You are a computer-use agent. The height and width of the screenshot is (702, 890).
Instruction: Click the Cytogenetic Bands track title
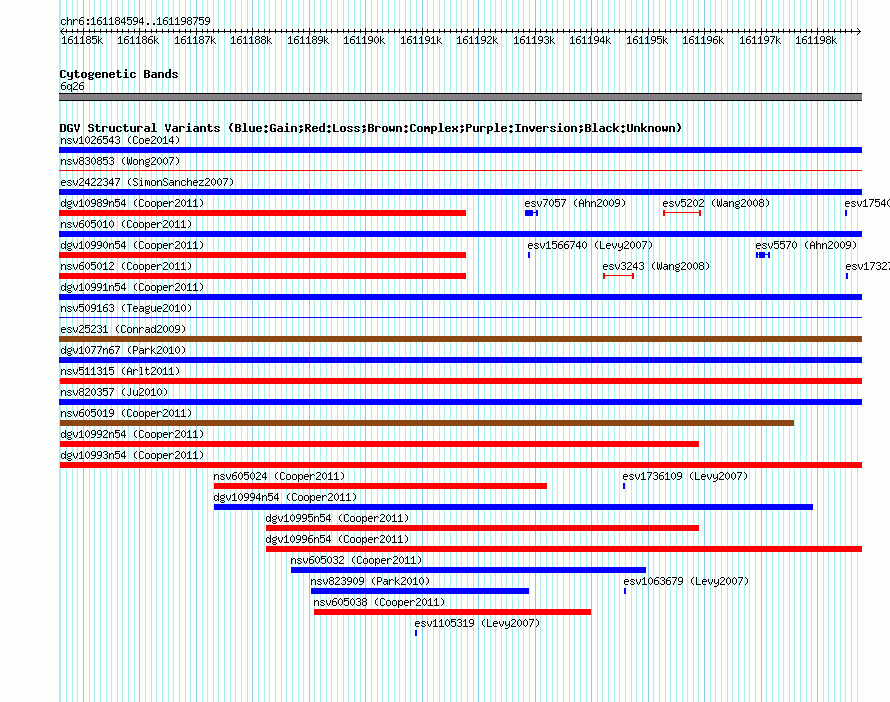coord(119,74)
